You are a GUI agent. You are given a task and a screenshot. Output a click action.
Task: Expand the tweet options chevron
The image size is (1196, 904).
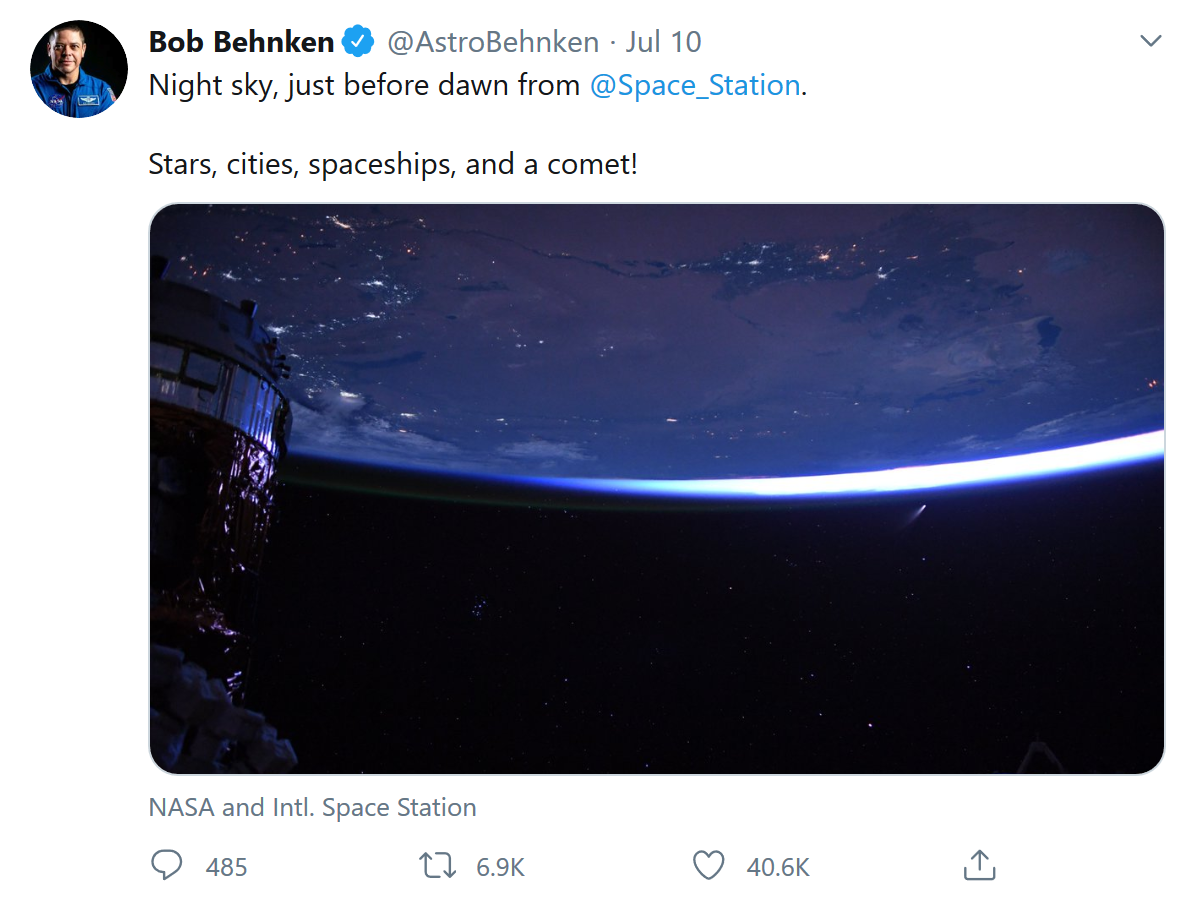[x=1151, y=41]
